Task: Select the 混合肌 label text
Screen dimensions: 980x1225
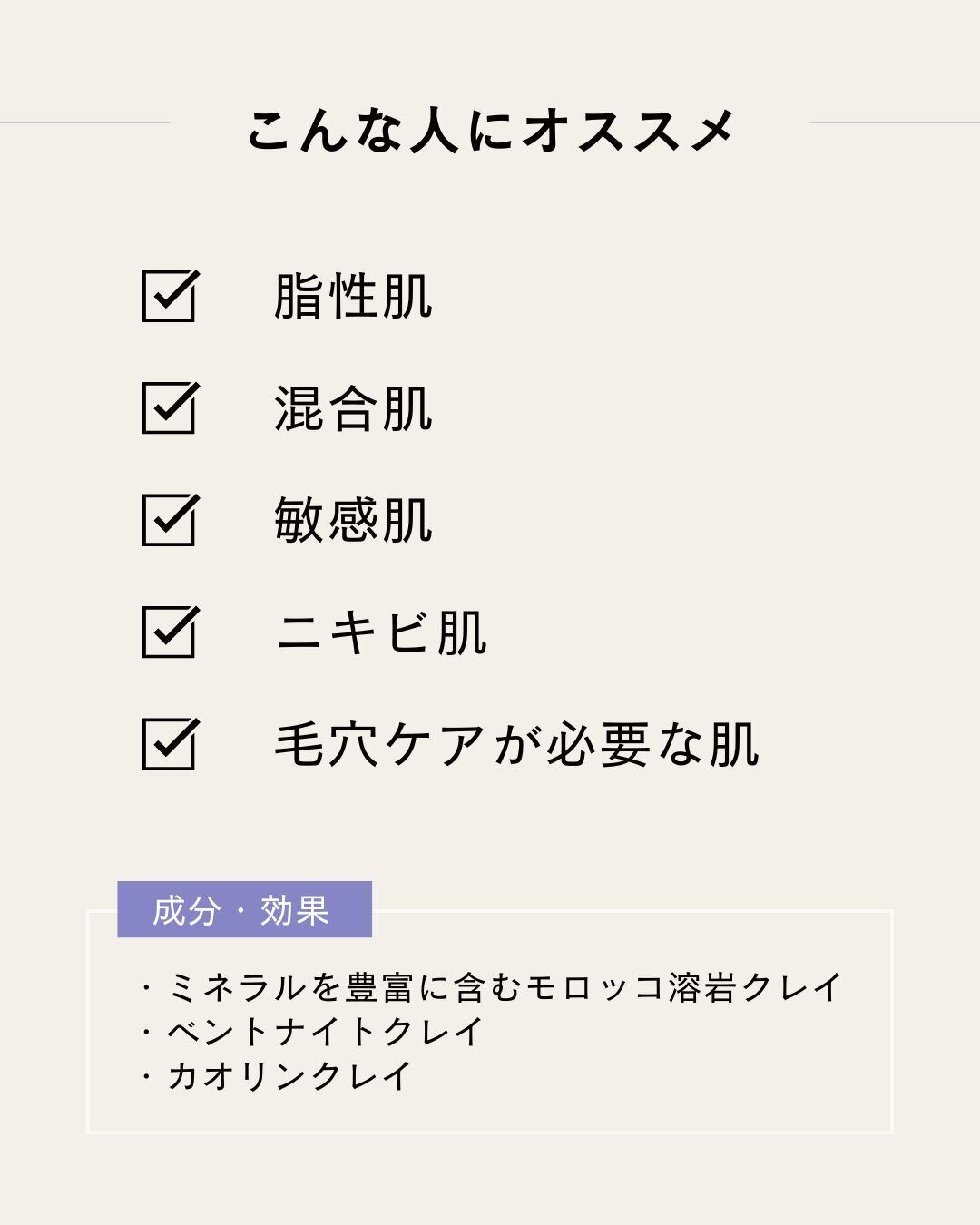Action: point(353,408)
